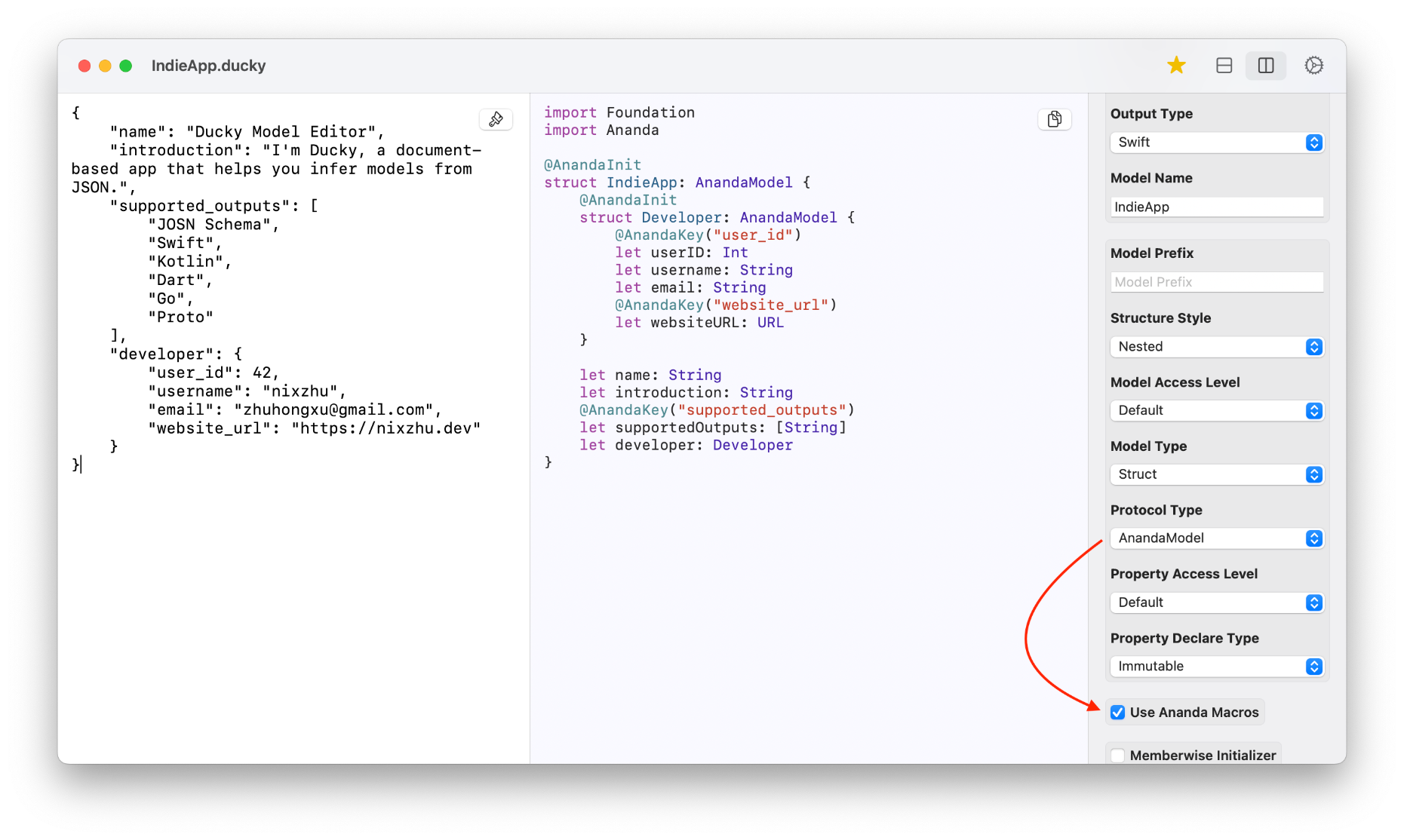Click the "website_url" JSON line

314,428
